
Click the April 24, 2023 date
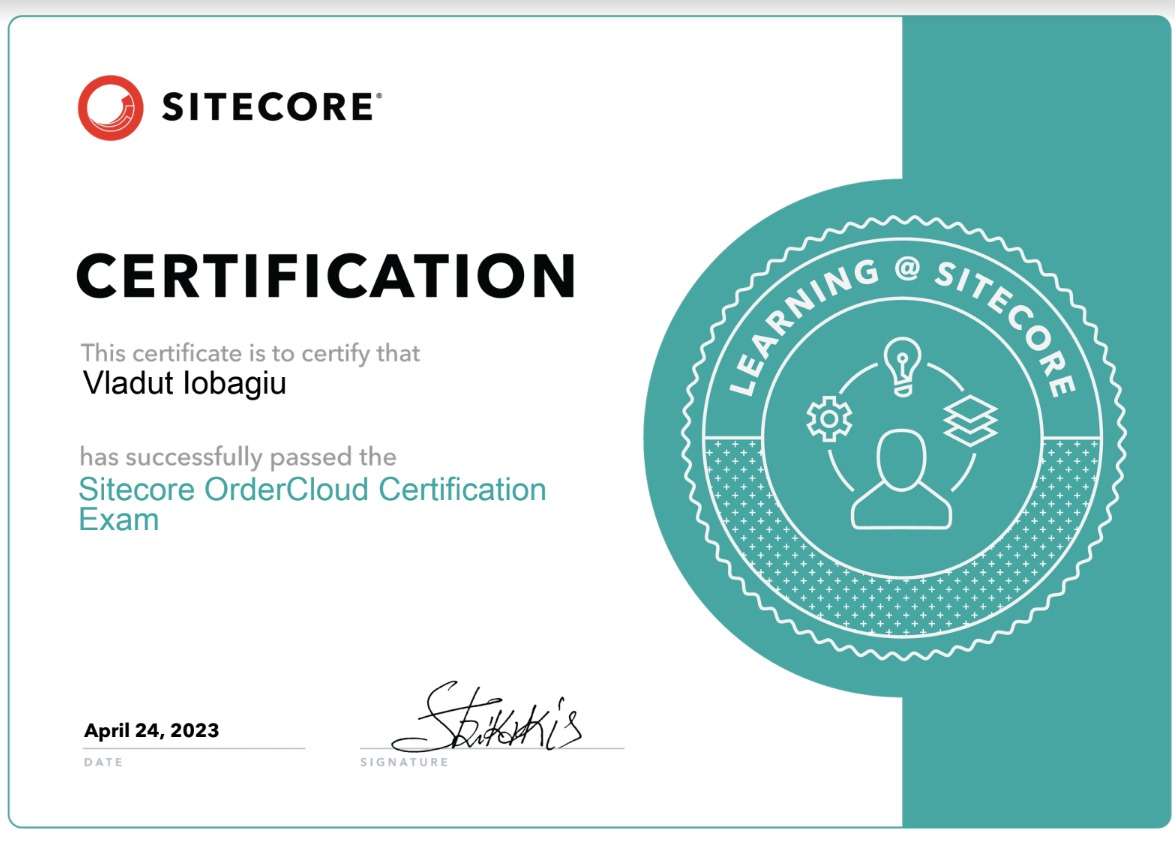point(150,730)
